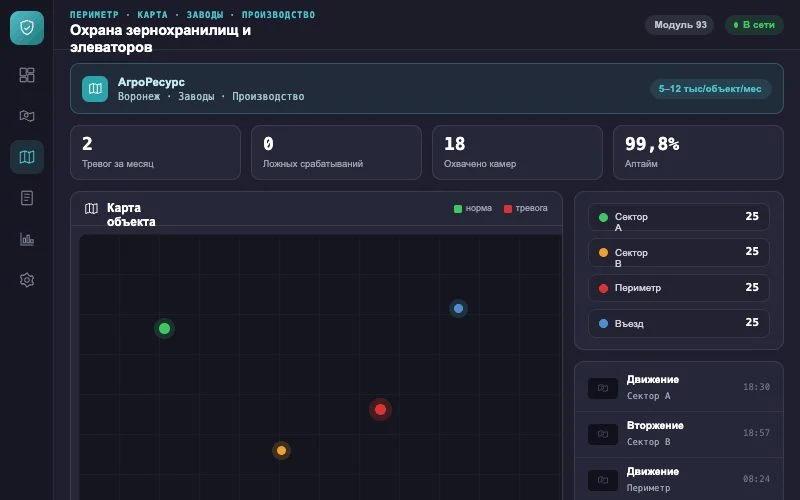Viewport: 800px width, 500px height.
Task: Open camera thumbnail for Движение Сектор A
Action: coord(603,388)
